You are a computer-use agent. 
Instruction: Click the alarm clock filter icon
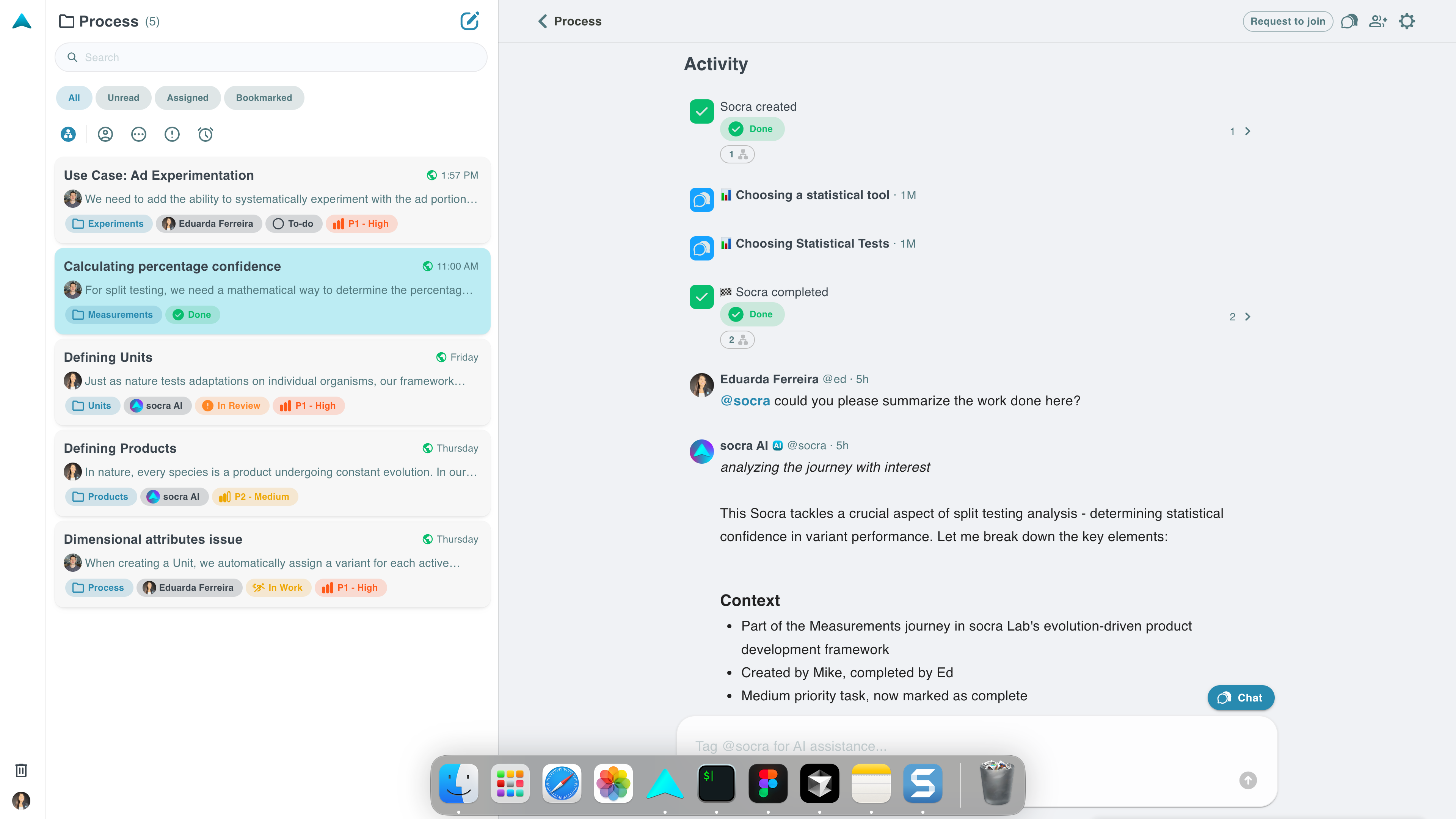(x=205, y=134)
